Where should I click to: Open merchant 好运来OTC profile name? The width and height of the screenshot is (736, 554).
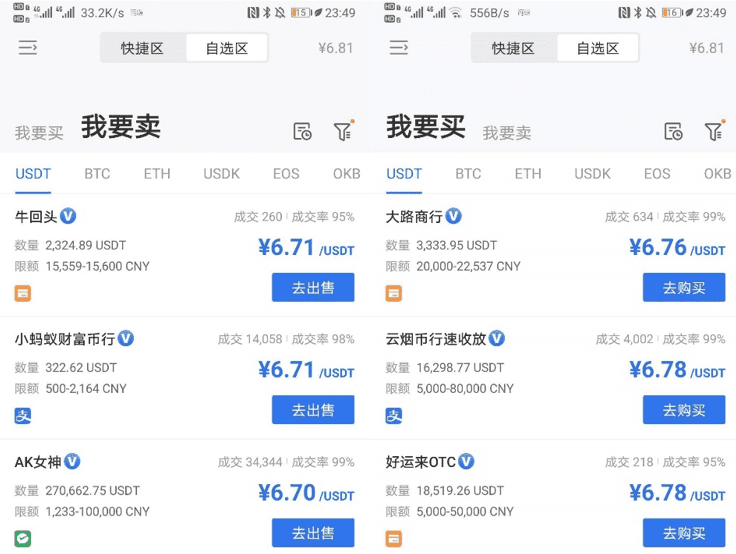point(421,462)
